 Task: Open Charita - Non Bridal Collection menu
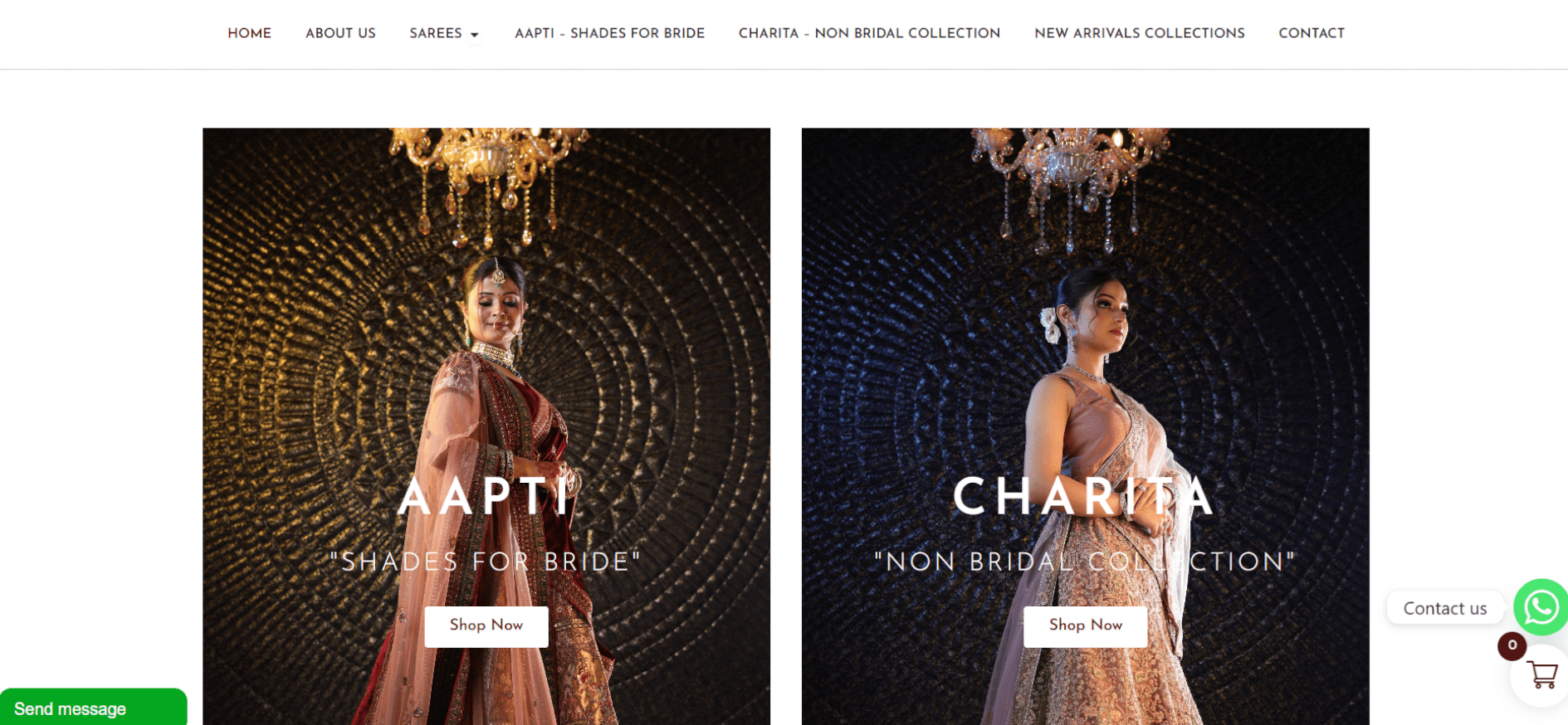point(869,33)
